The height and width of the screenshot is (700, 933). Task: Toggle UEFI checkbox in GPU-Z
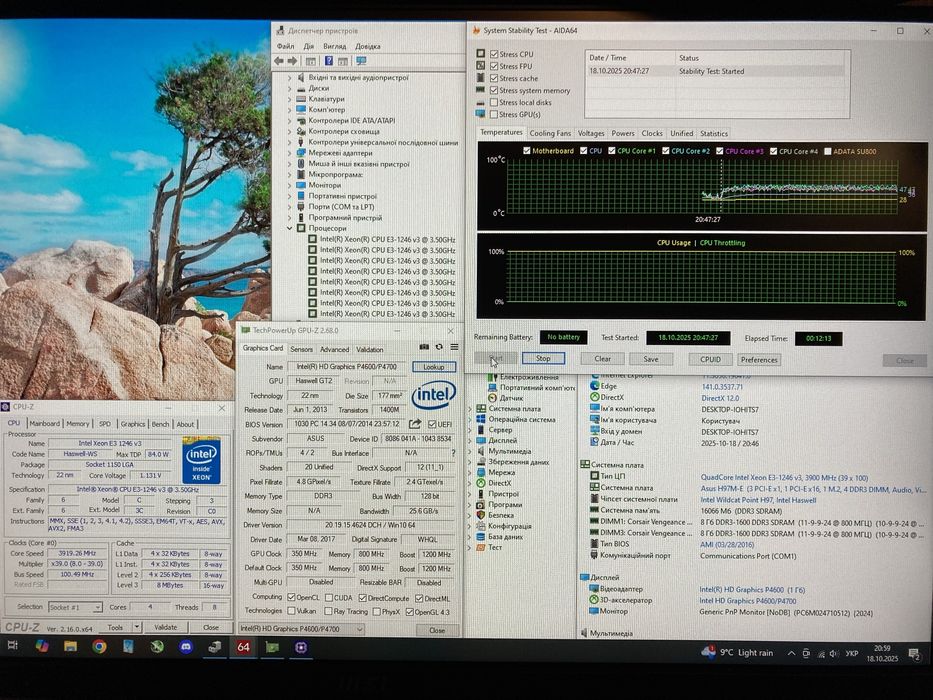432,424
